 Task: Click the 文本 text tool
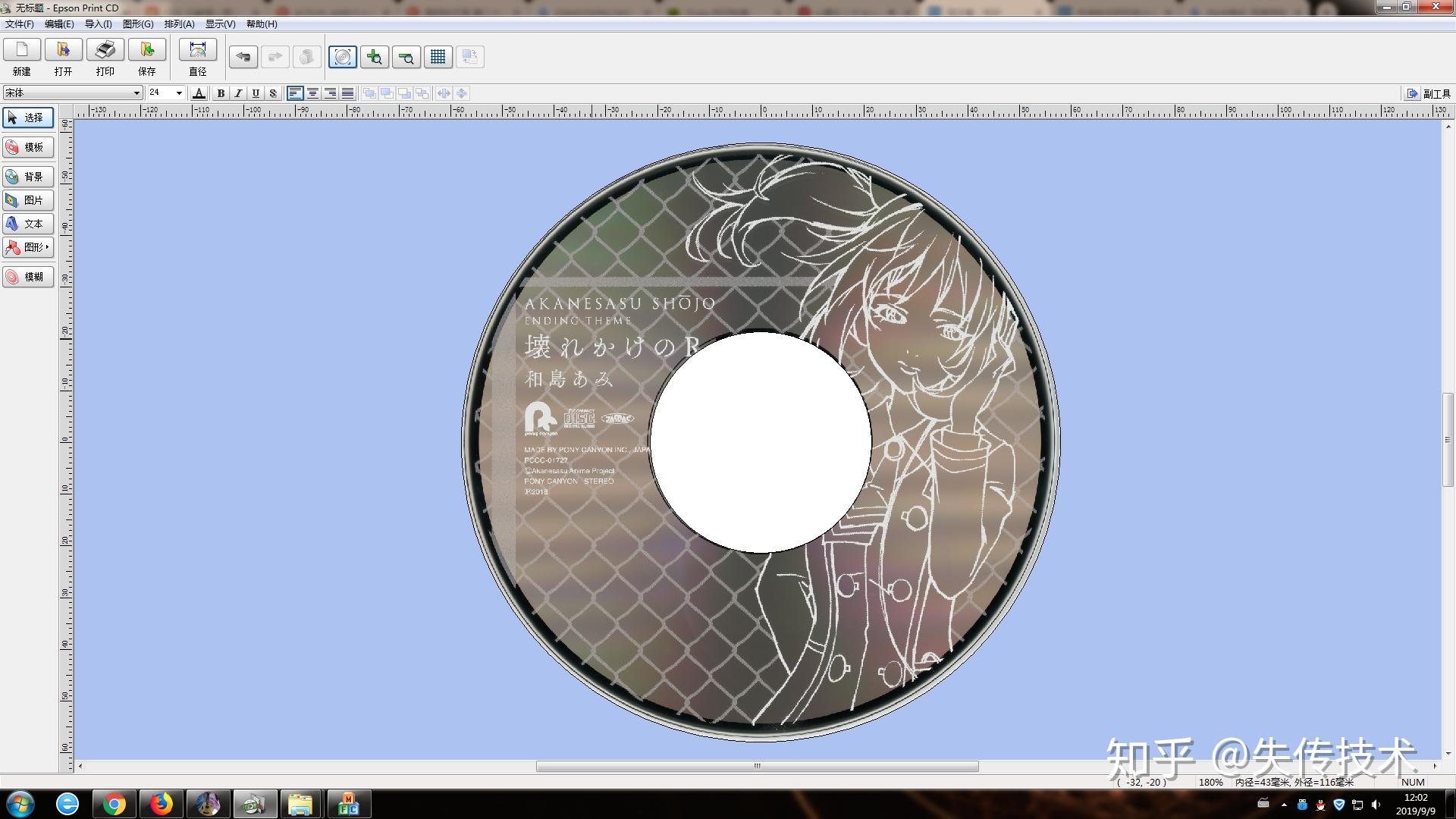(x=28, y=224)
